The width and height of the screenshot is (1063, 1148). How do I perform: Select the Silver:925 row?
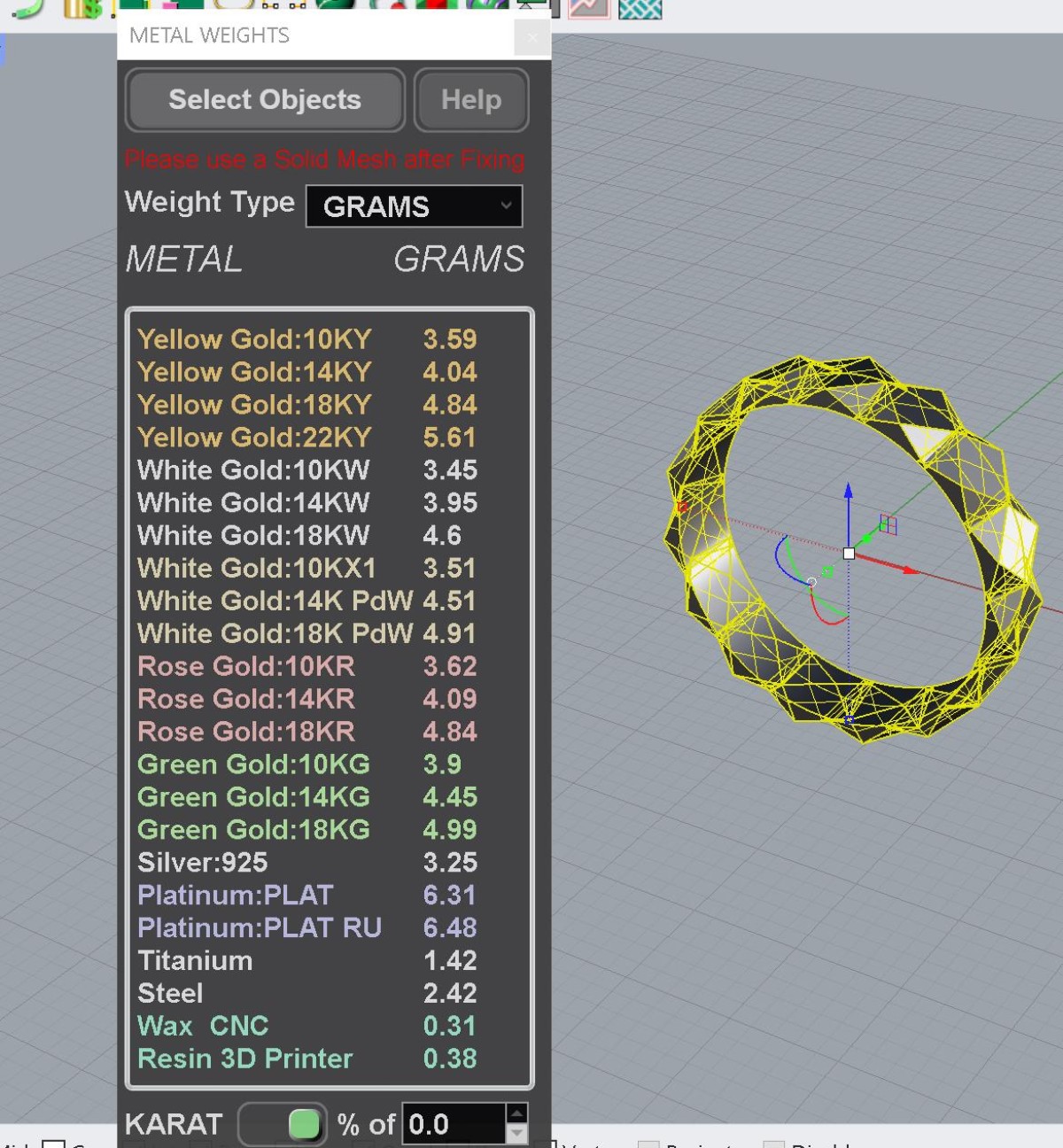pos(307,863)
